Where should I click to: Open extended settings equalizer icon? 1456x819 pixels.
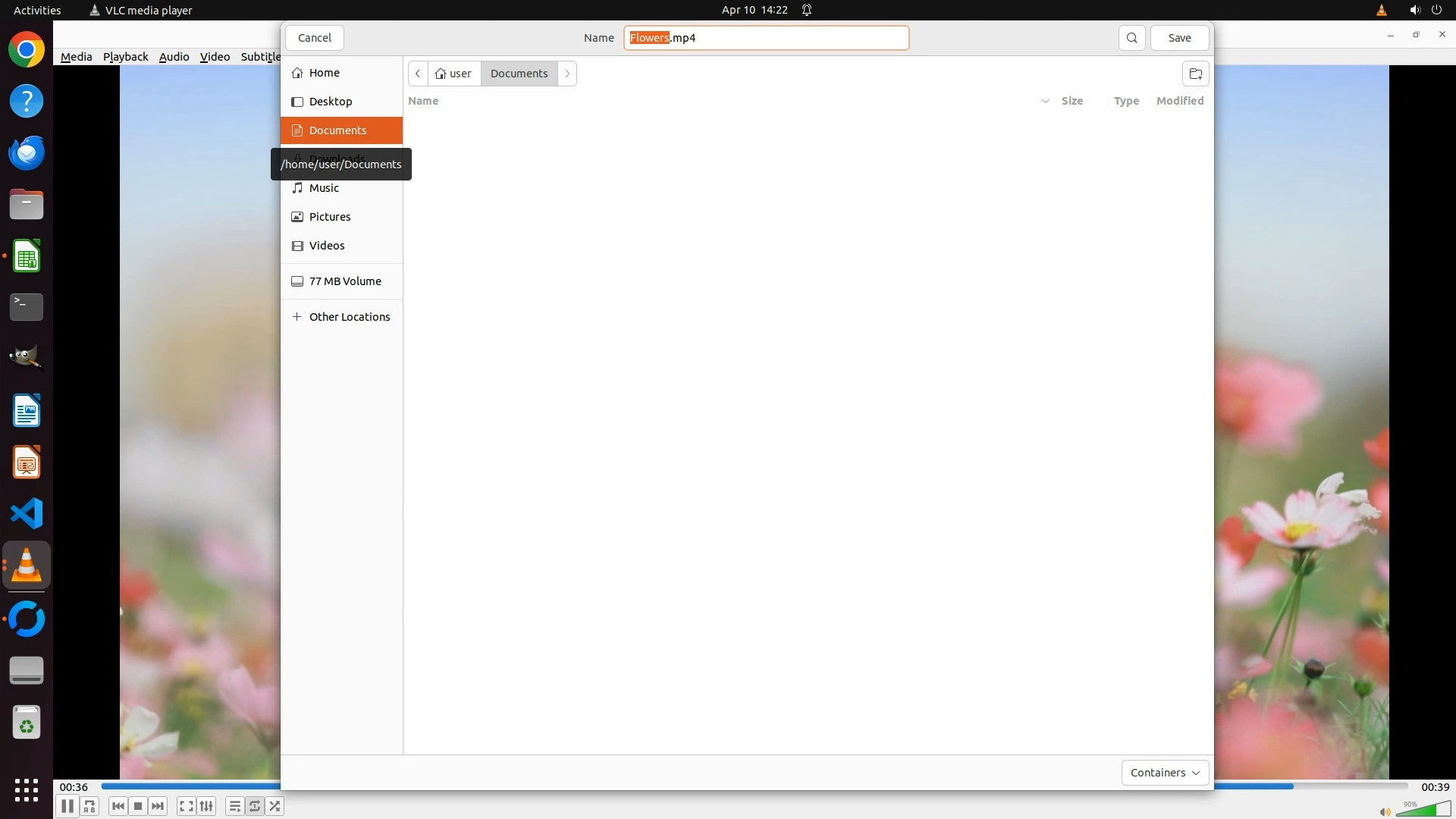(206, 806)
